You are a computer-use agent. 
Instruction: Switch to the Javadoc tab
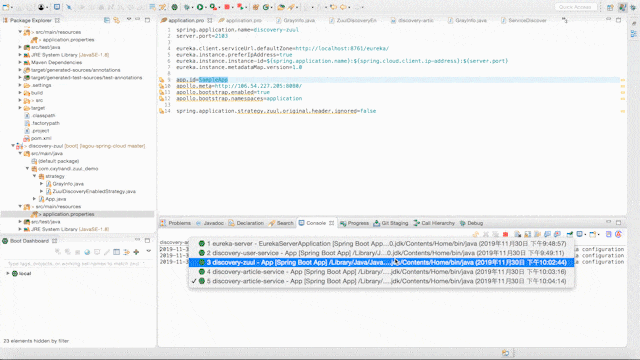210,223
